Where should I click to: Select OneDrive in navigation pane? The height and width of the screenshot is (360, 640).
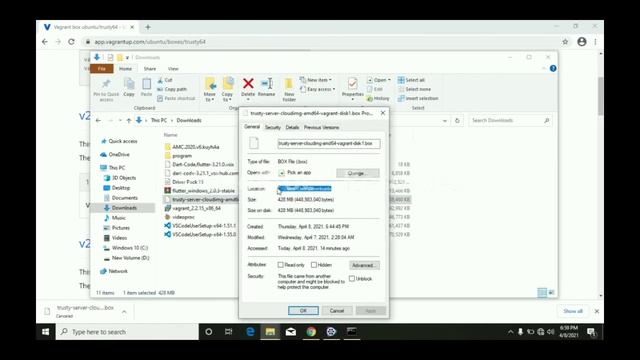tap(115, 155)
